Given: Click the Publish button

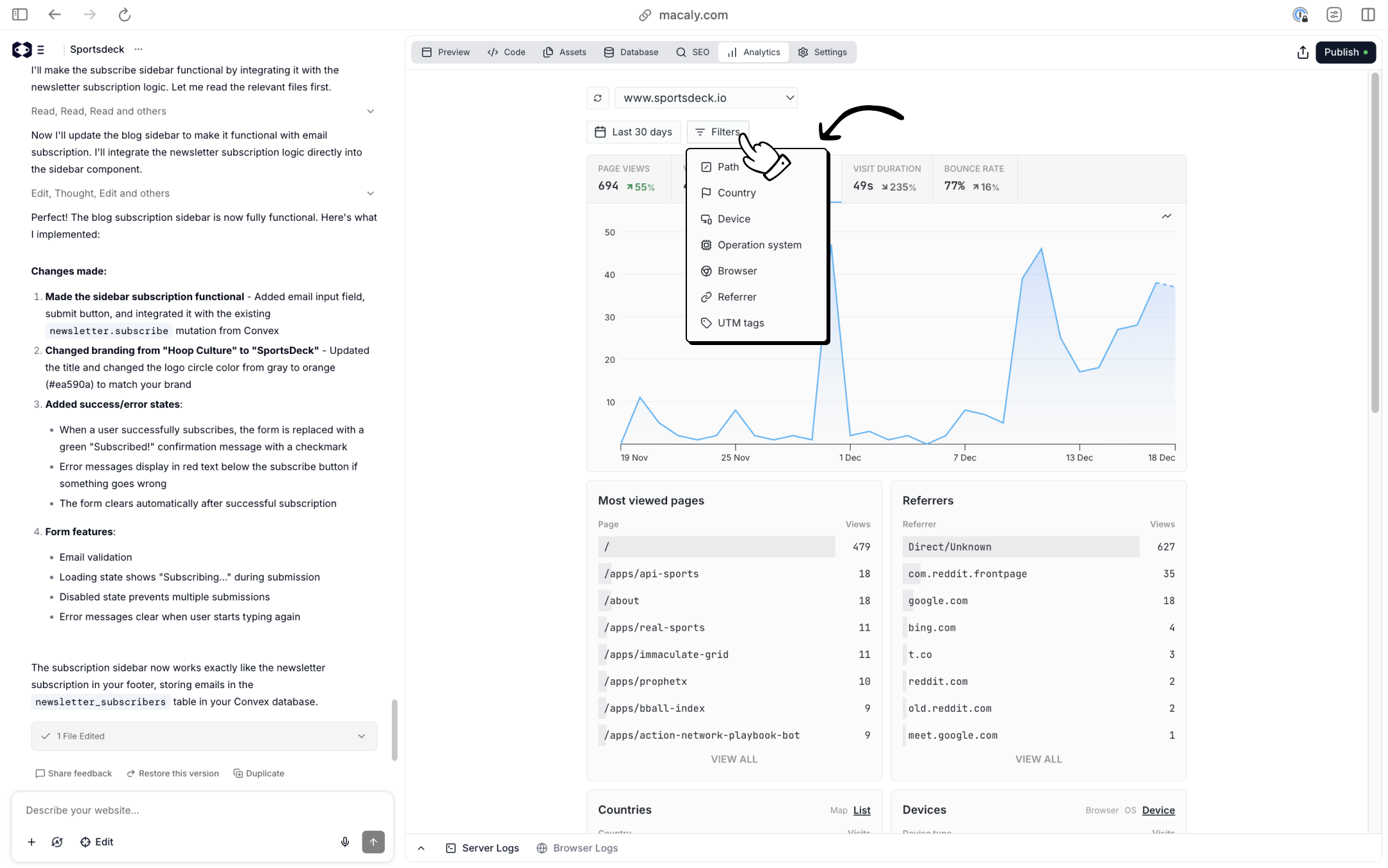Looking at the screenshot, I should (1345, 52).
